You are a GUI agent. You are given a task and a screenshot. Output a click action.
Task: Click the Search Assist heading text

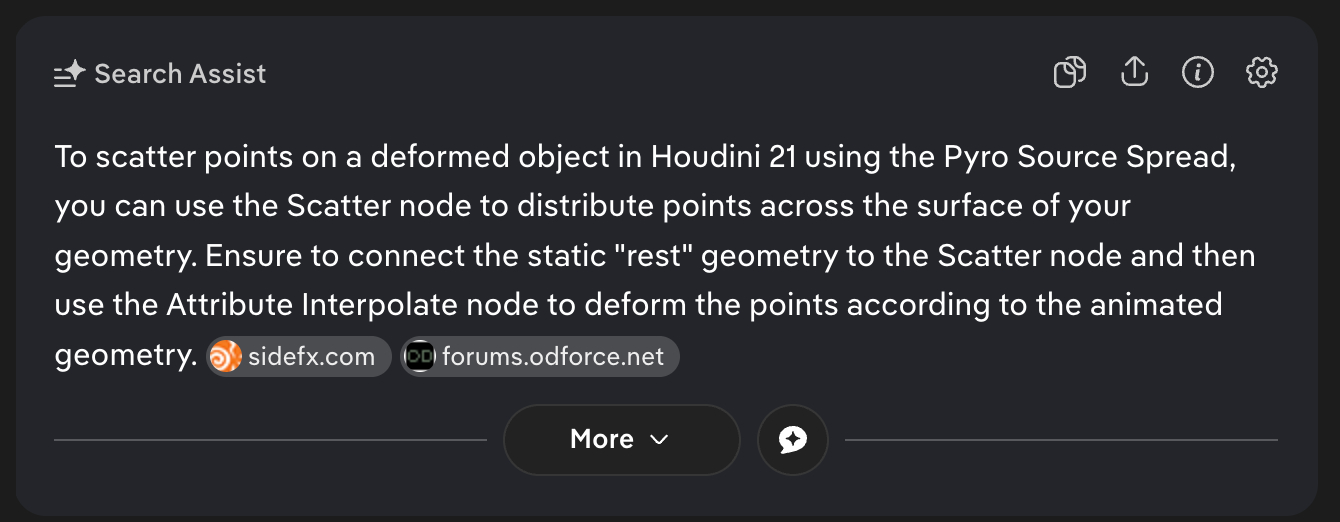180,74
